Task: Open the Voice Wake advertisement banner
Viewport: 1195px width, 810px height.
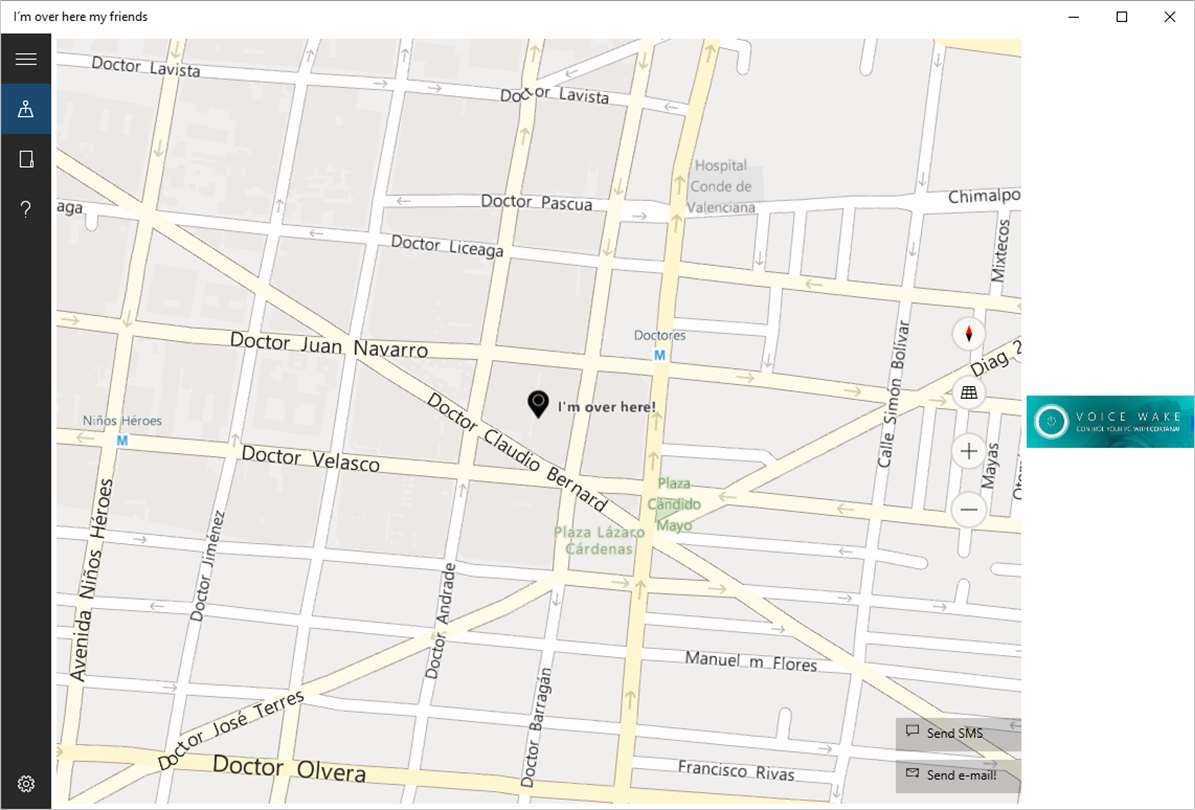Action: pos(1110,421)
